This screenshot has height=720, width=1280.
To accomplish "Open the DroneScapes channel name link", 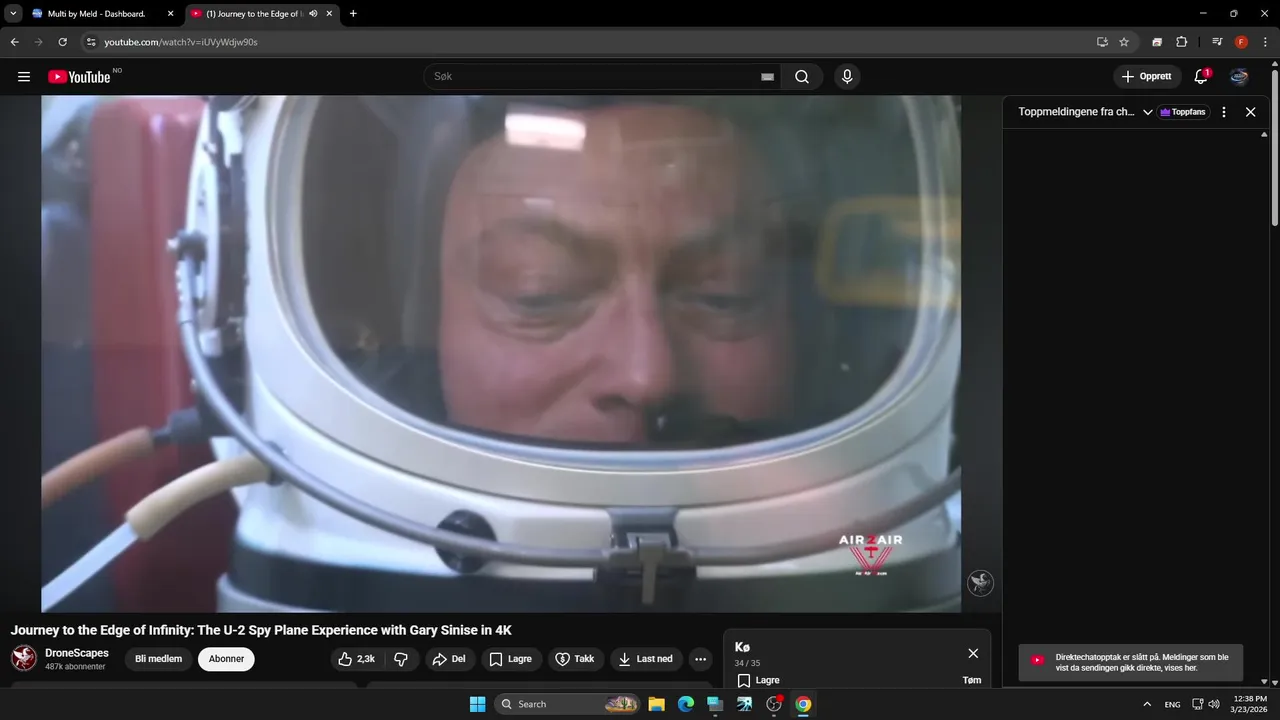I will 77,653.
